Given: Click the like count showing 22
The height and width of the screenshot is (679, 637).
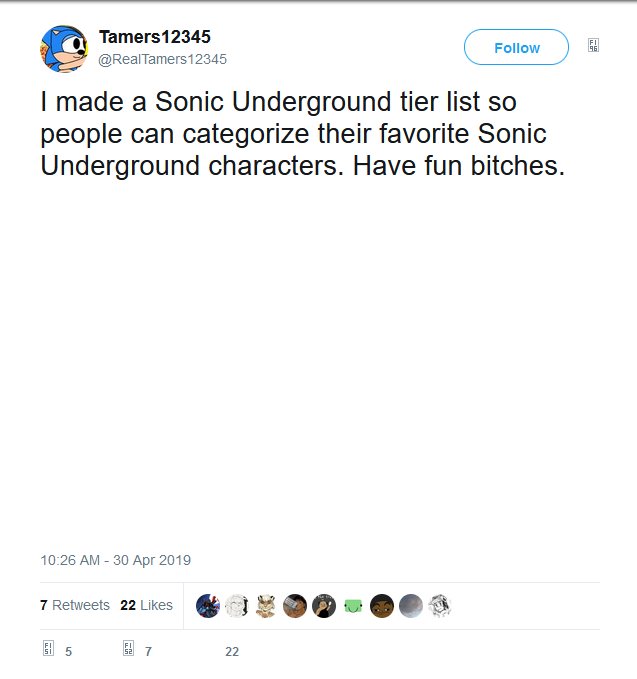Looking at the screenshot, I should (x=232, y=652).
